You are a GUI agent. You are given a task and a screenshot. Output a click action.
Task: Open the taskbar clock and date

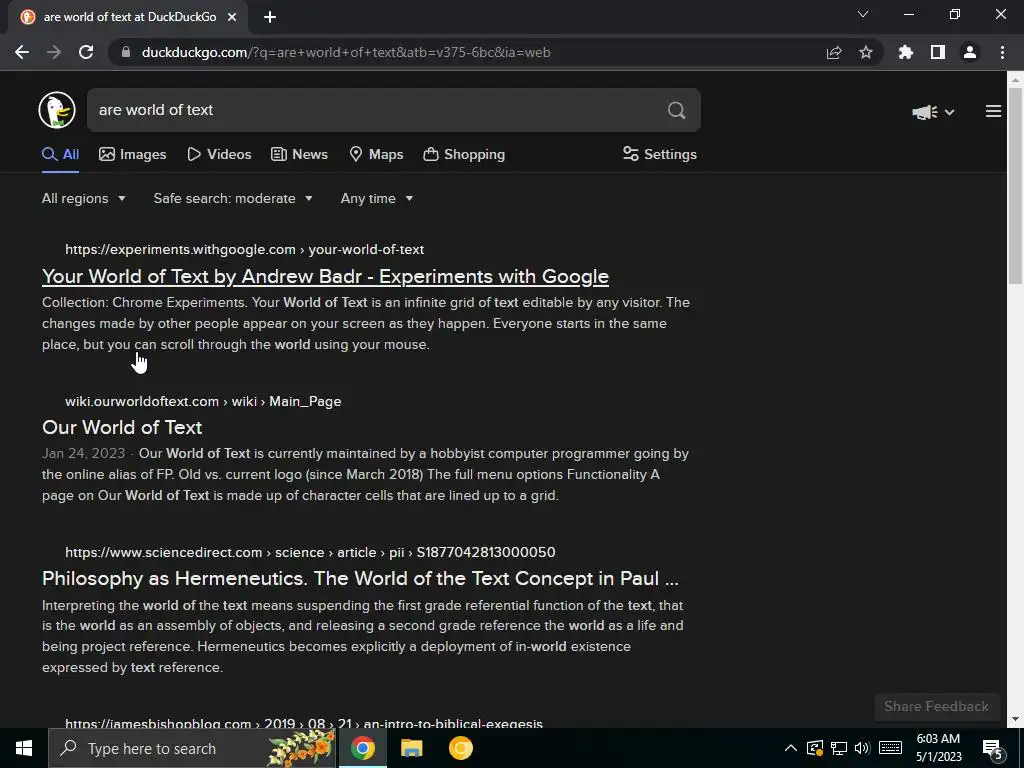coord(938,748)
